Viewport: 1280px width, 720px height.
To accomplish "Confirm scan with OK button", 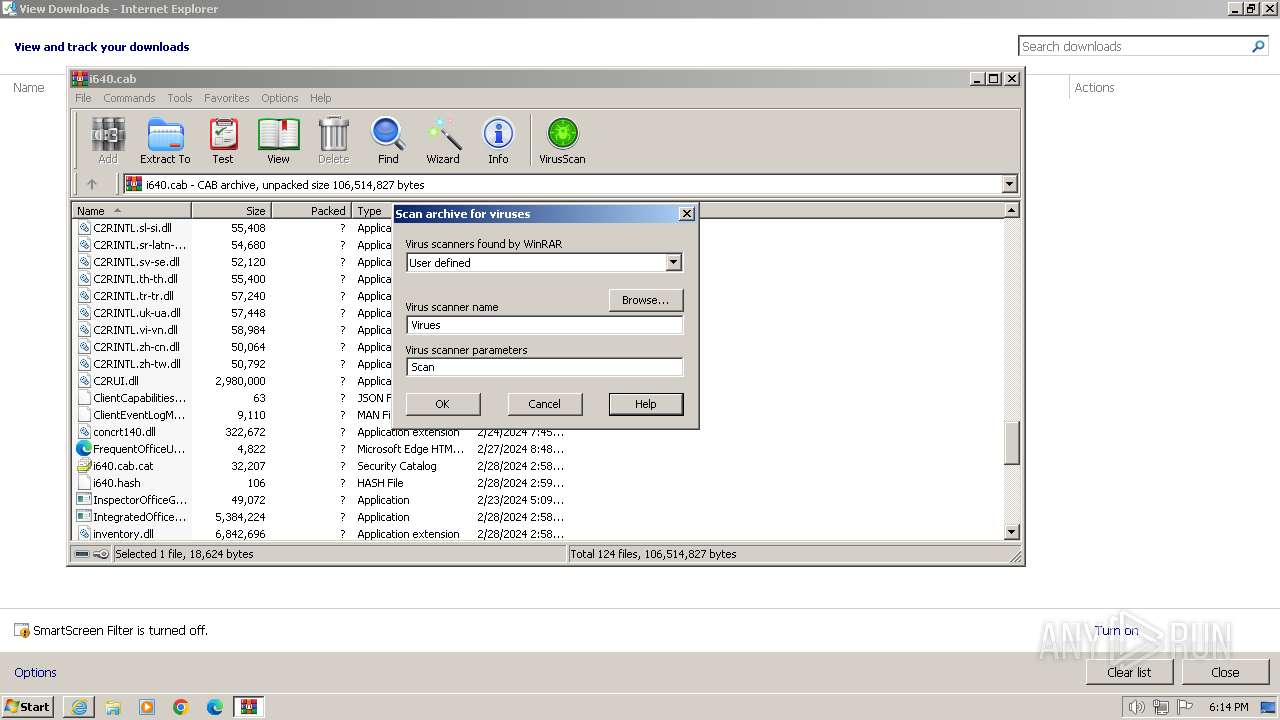I will point(443,404).
